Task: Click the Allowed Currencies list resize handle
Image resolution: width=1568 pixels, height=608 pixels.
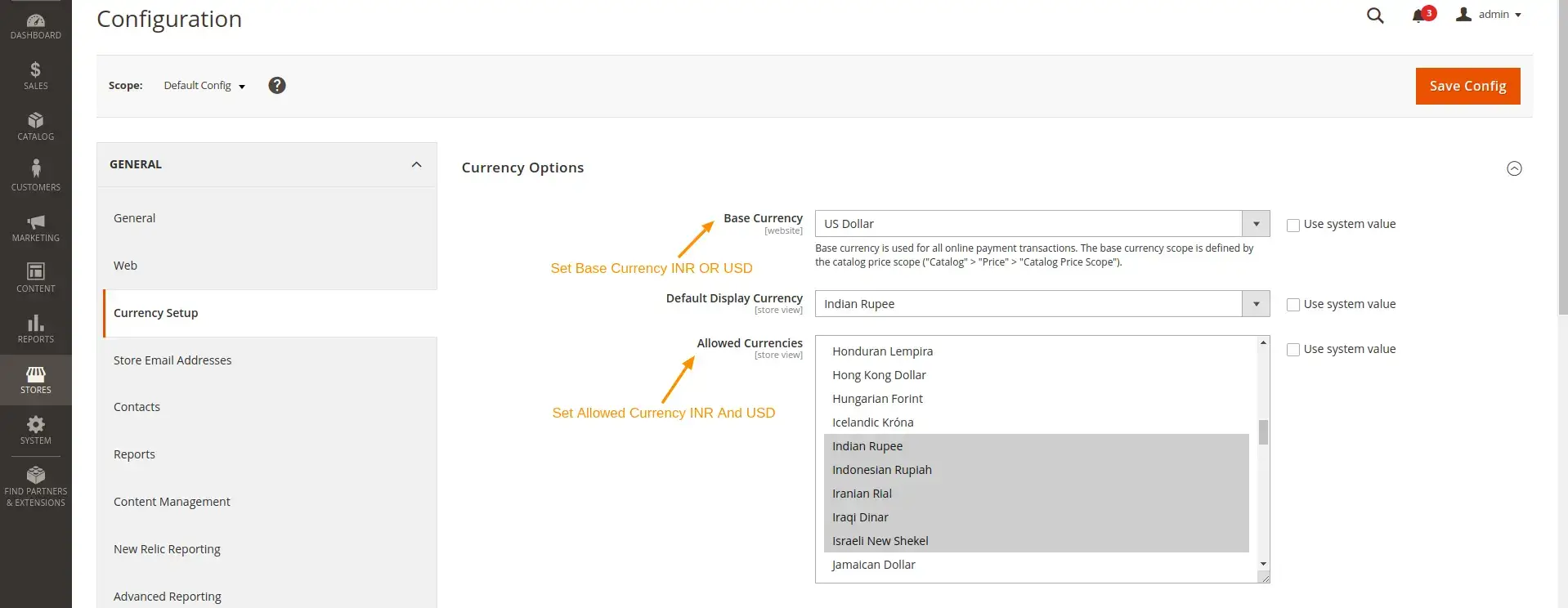Action: [1264, 577]
